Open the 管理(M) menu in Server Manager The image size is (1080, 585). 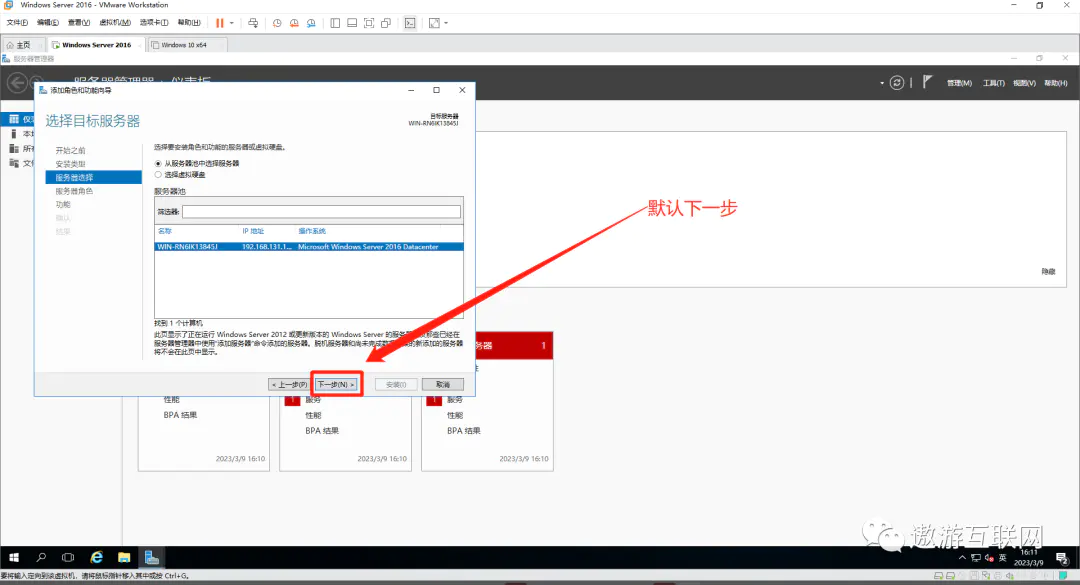(959, 83)
